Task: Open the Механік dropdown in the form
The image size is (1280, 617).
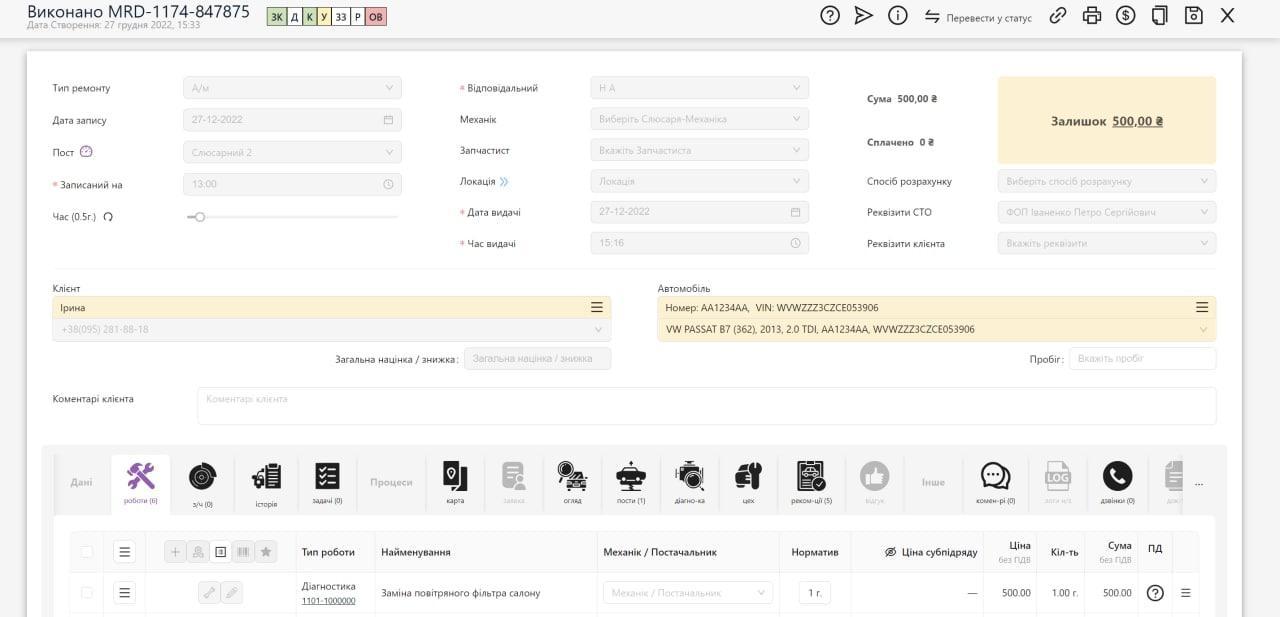Action: pos(699,119)
